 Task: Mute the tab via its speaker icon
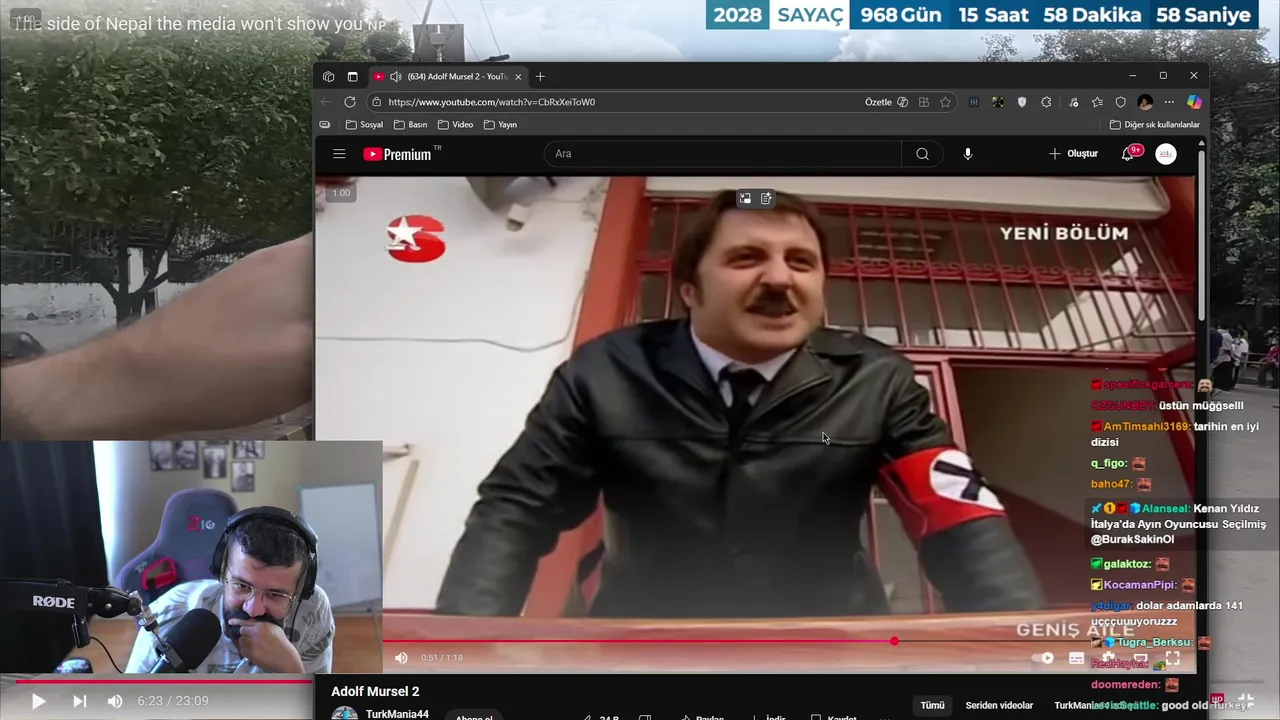[396, 76]
